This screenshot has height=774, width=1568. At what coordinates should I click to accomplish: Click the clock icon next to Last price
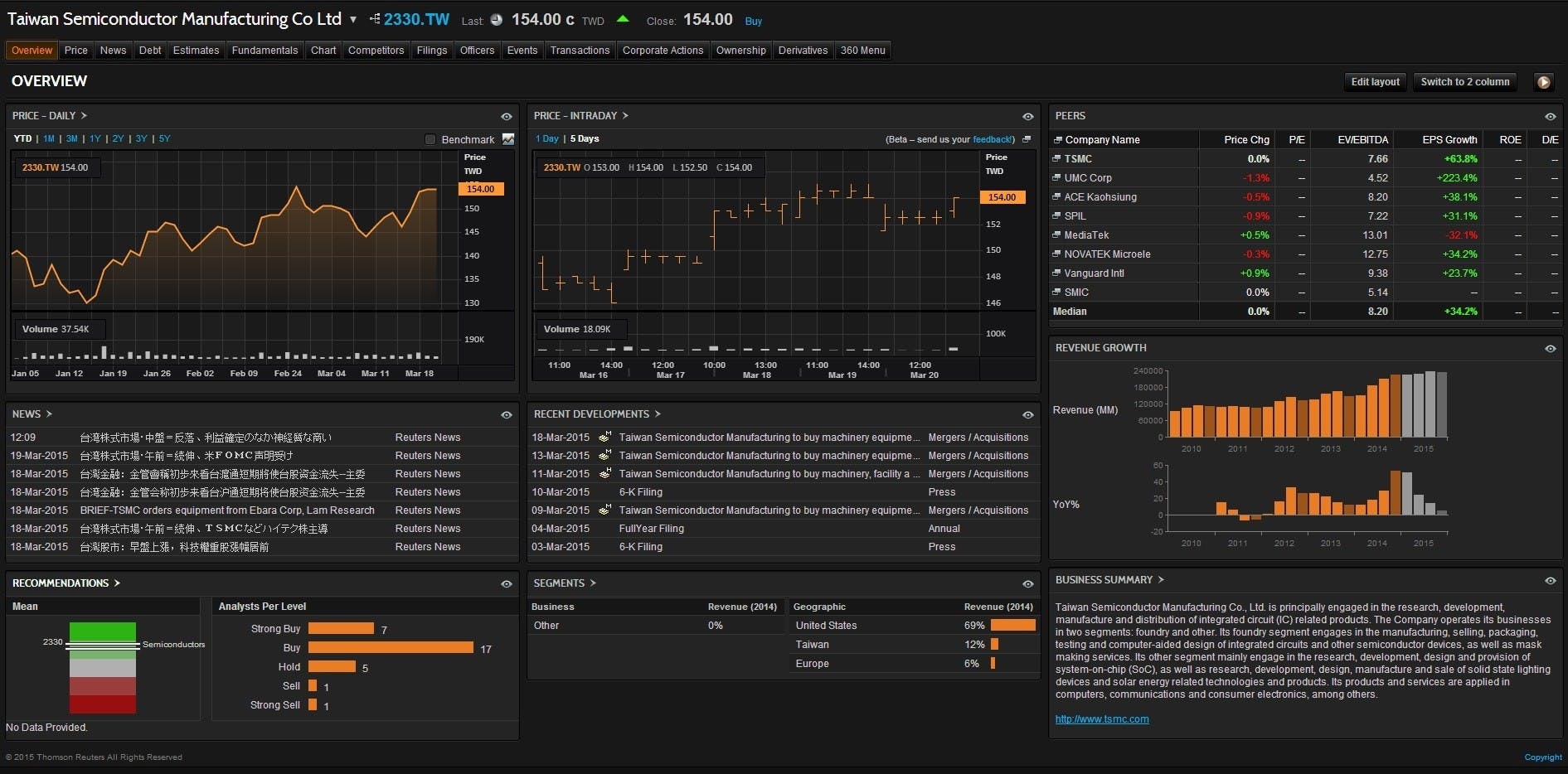coord(497,20)
